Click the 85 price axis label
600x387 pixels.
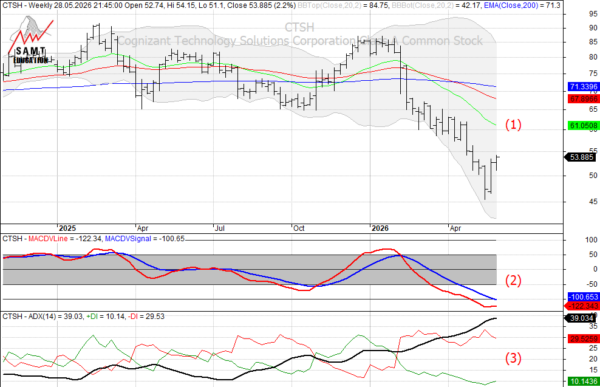(x=593, y=42)
